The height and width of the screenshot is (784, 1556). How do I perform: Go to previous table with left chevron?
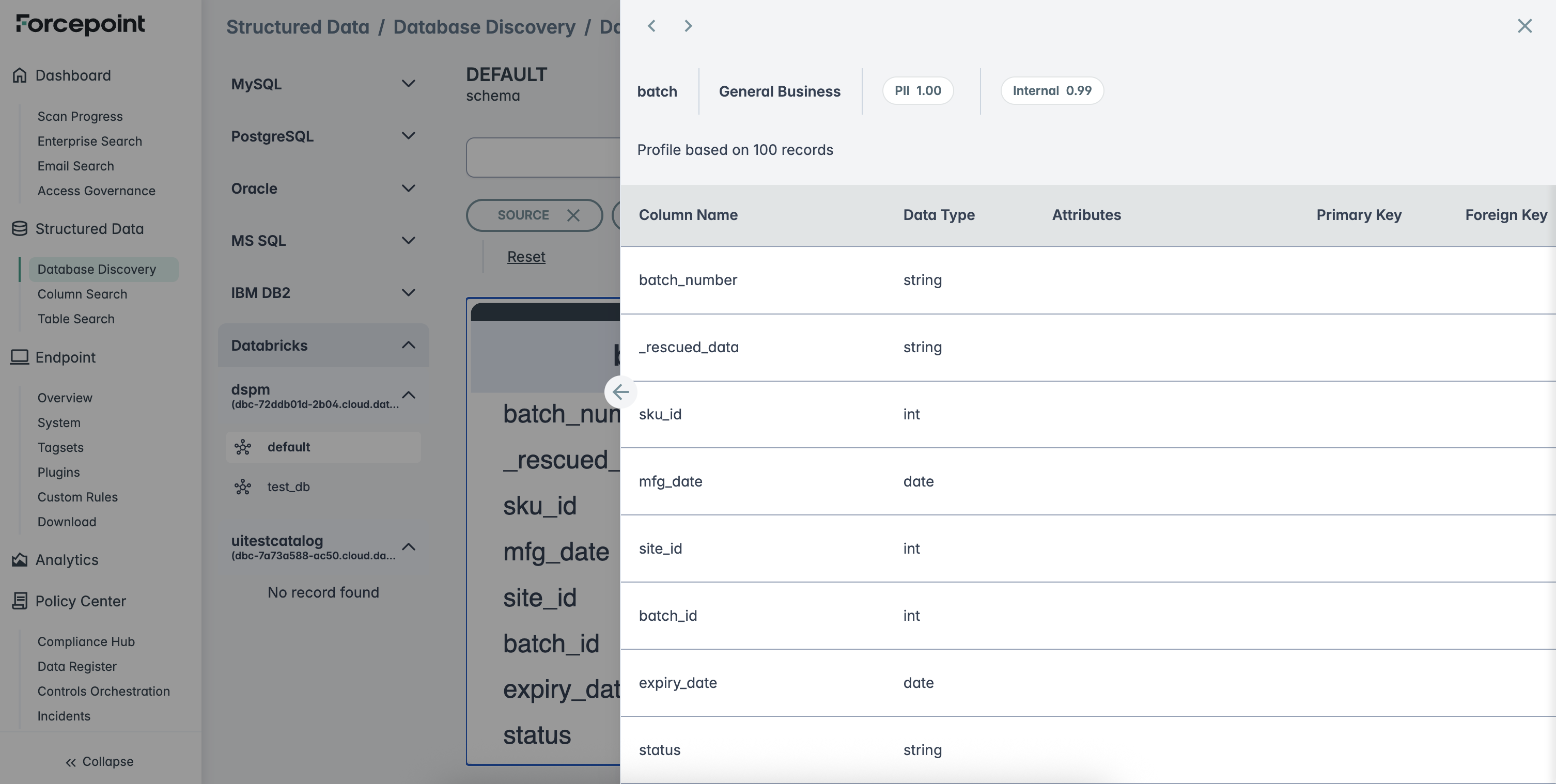point(651,26)
